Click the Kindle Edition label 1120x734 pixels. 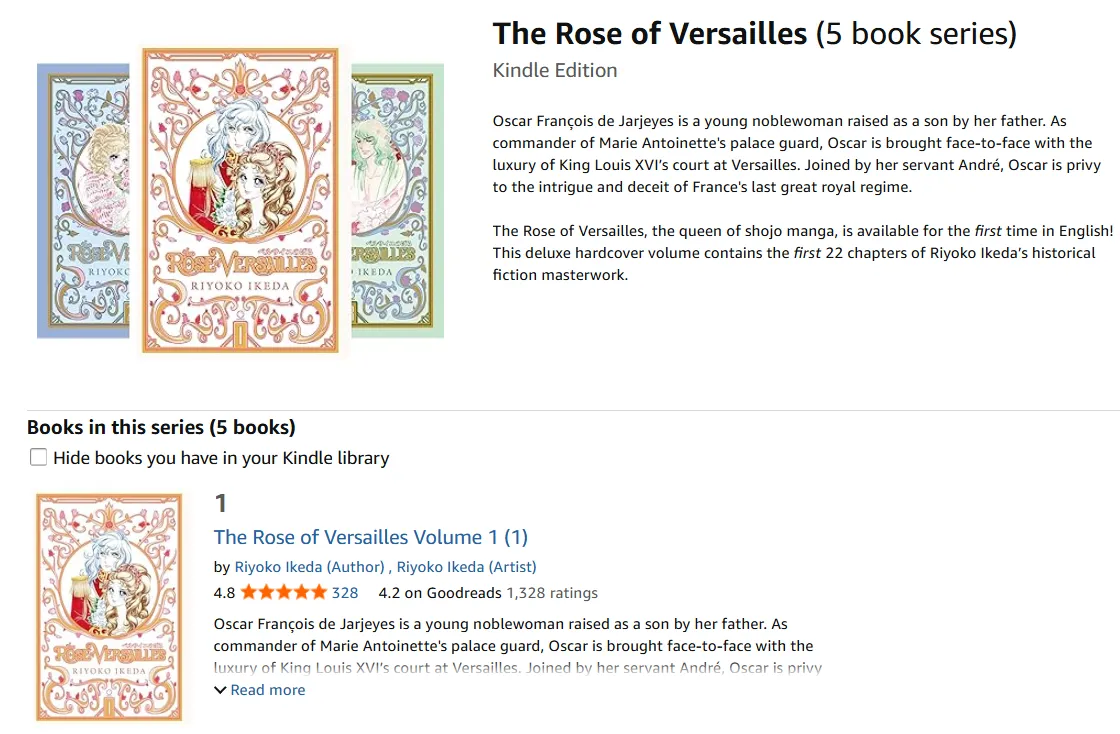(555, 70)
